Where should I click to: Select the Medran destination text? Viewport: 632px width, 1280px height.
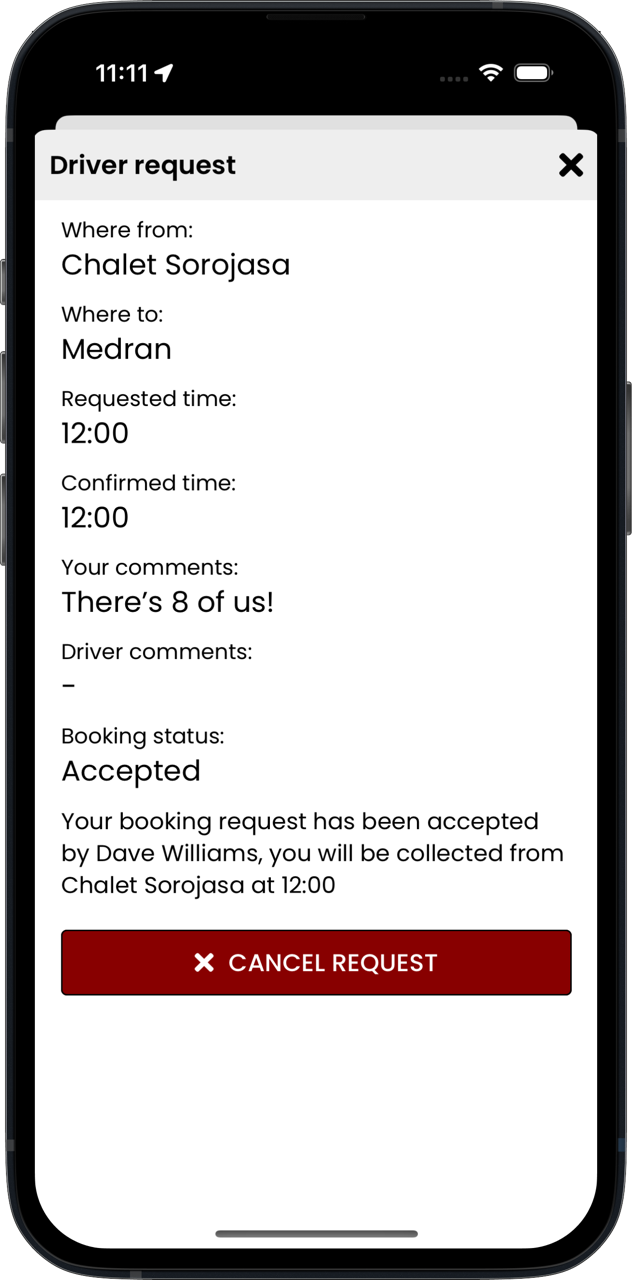click(x=116, y=349)
